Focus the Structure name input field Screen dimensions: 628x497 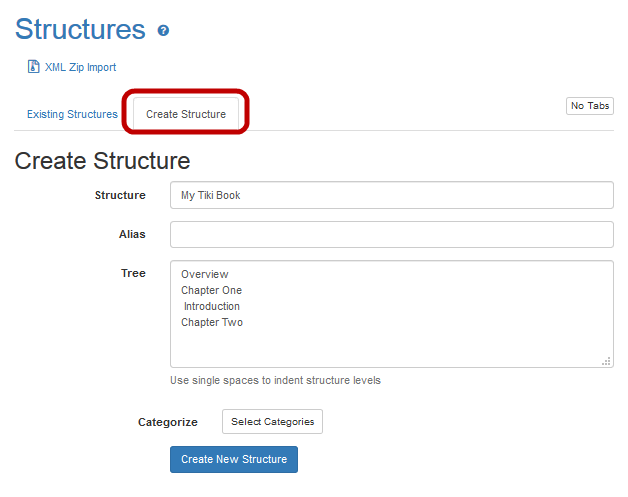(391, 195)
